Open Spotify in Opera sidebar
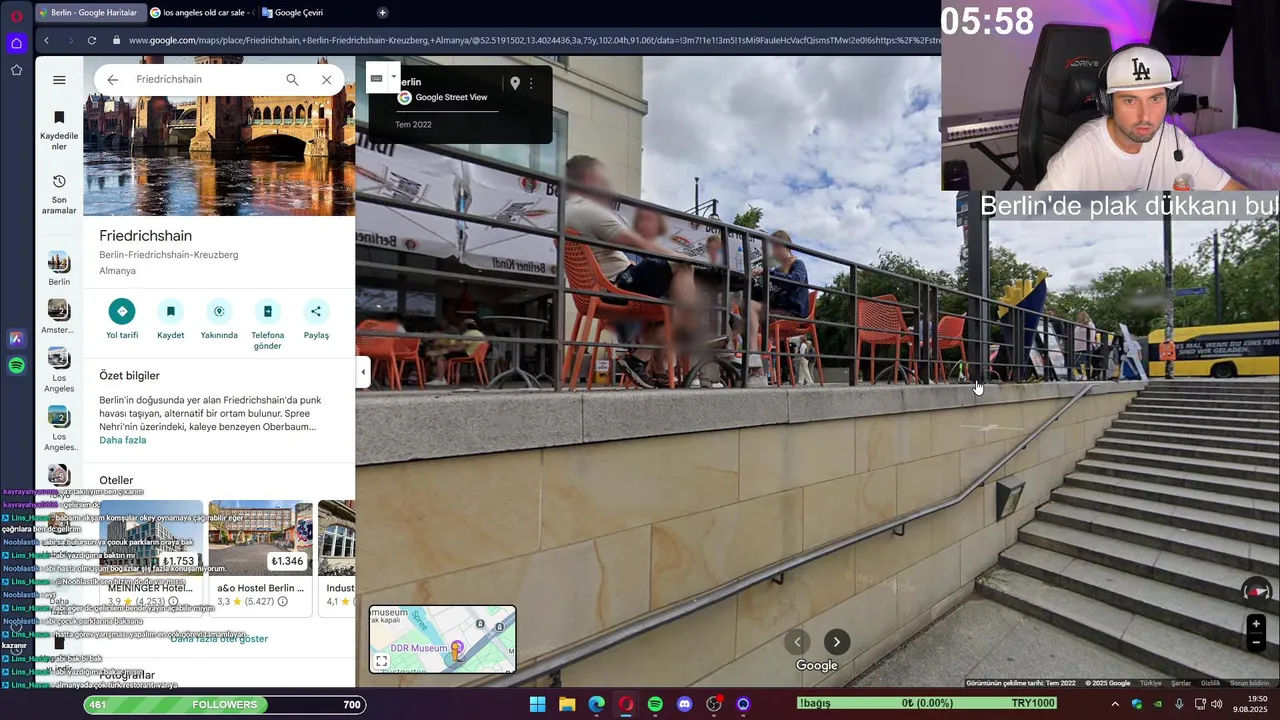 pos(16,366)
